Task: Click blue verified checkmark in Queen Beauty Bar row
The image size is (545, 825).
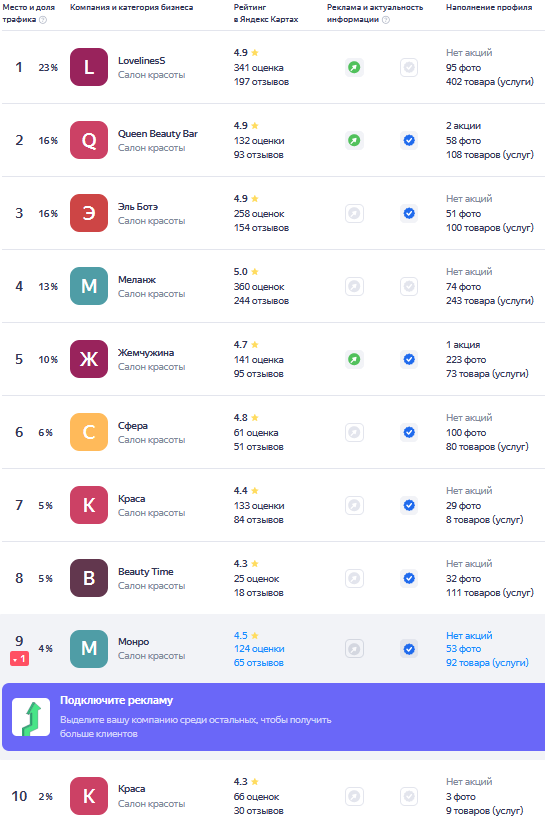Action: click(409, 140)
